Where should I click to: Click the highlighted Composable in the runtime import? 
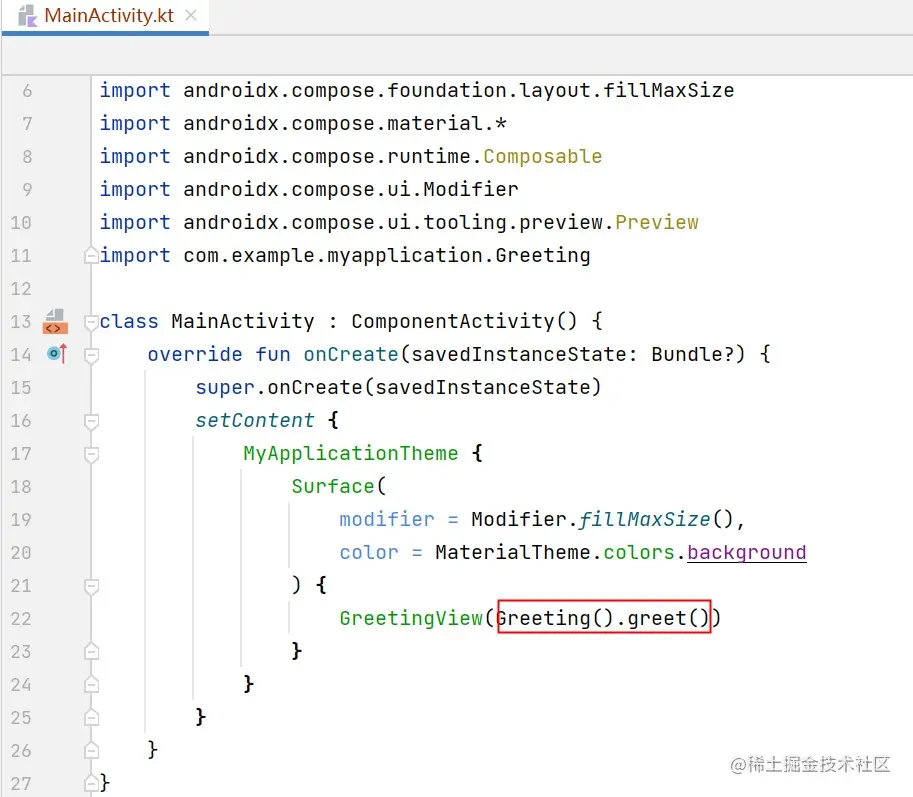point(541,156)
